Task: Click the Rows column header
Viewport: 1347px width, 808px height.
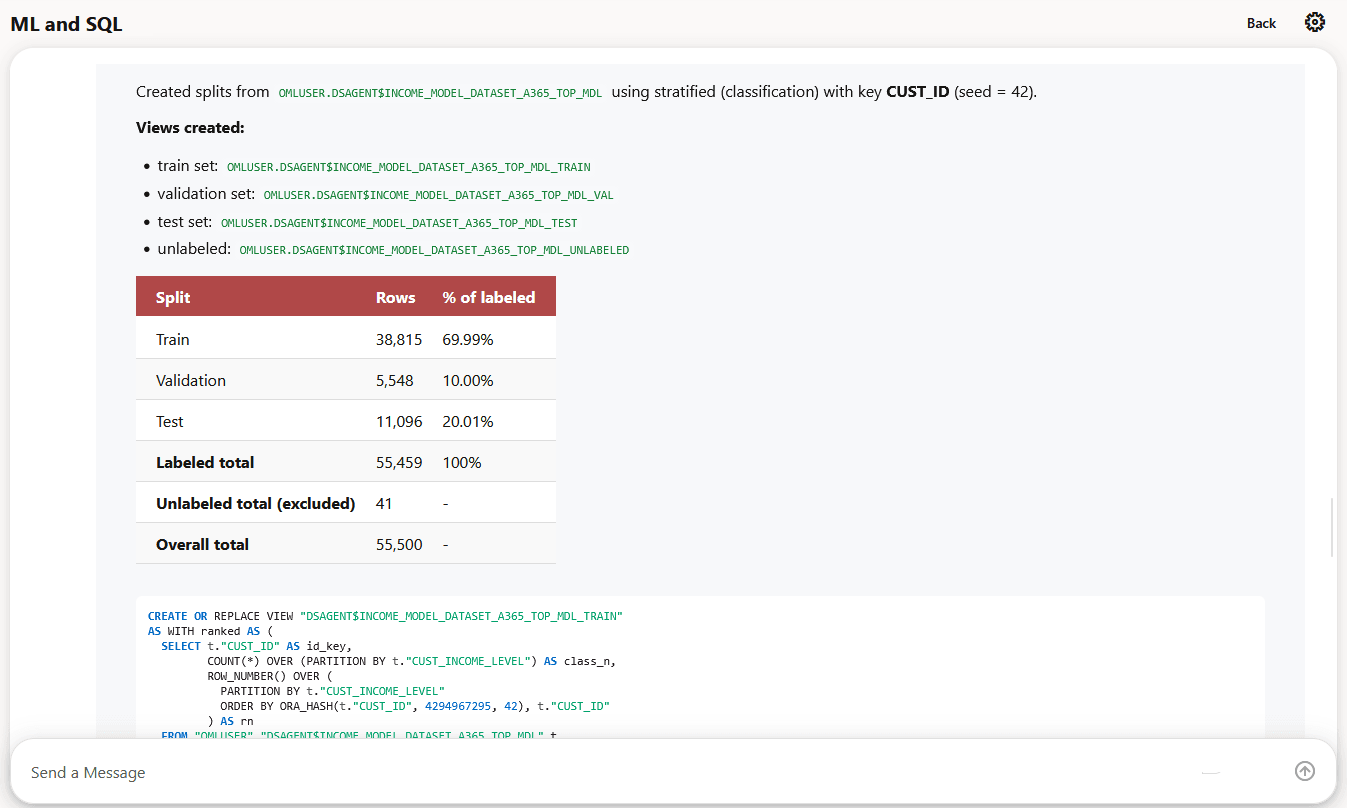Action: (x=396, y=297)
